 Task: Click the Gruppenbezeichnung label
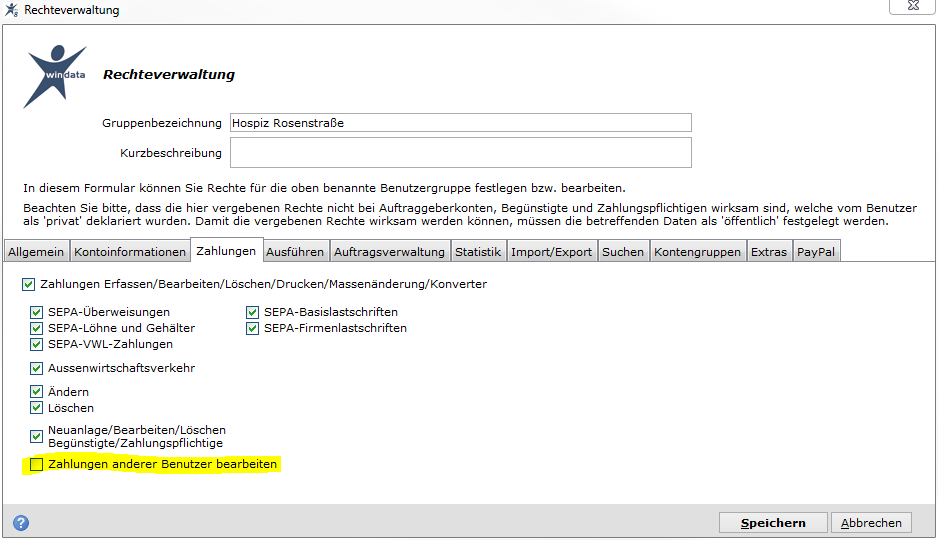pyautogui.click(x=162, y=123)
